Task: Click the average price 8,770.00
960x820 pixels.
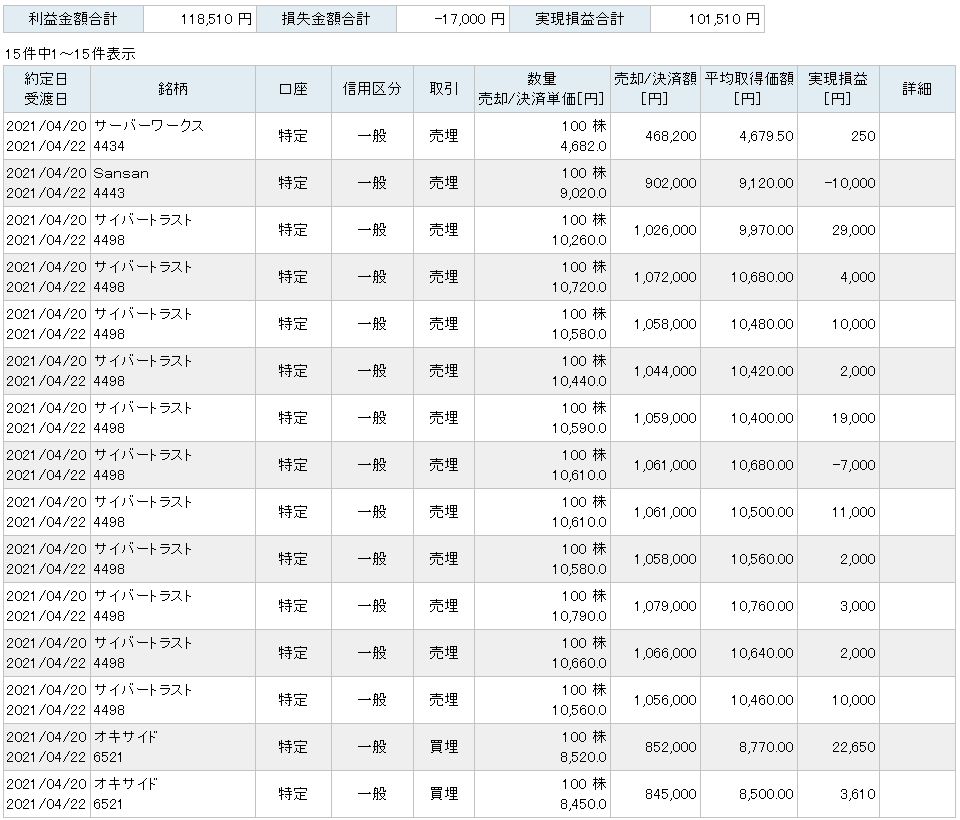Action: pos(766,747)
